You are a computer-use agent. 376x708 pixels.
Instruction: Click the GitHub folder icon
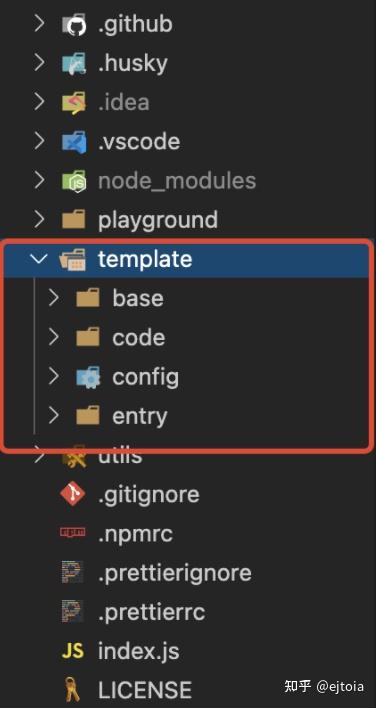(x=74, y=24)
